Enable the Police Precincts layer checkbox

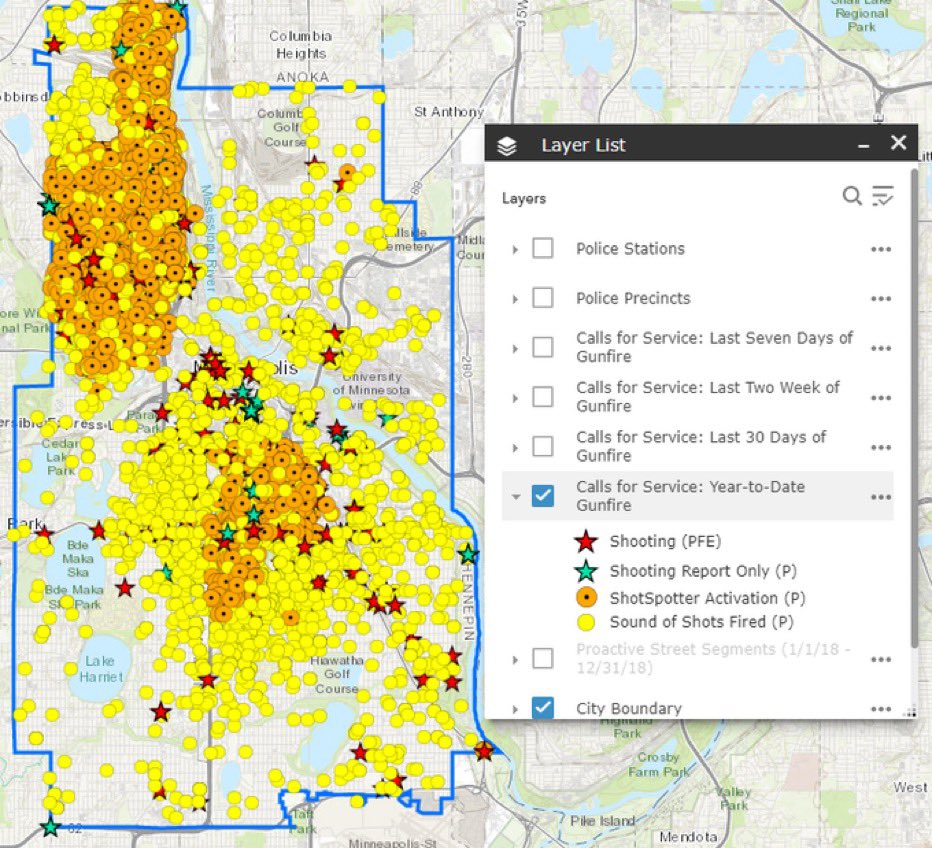click(x=543, y=298)
